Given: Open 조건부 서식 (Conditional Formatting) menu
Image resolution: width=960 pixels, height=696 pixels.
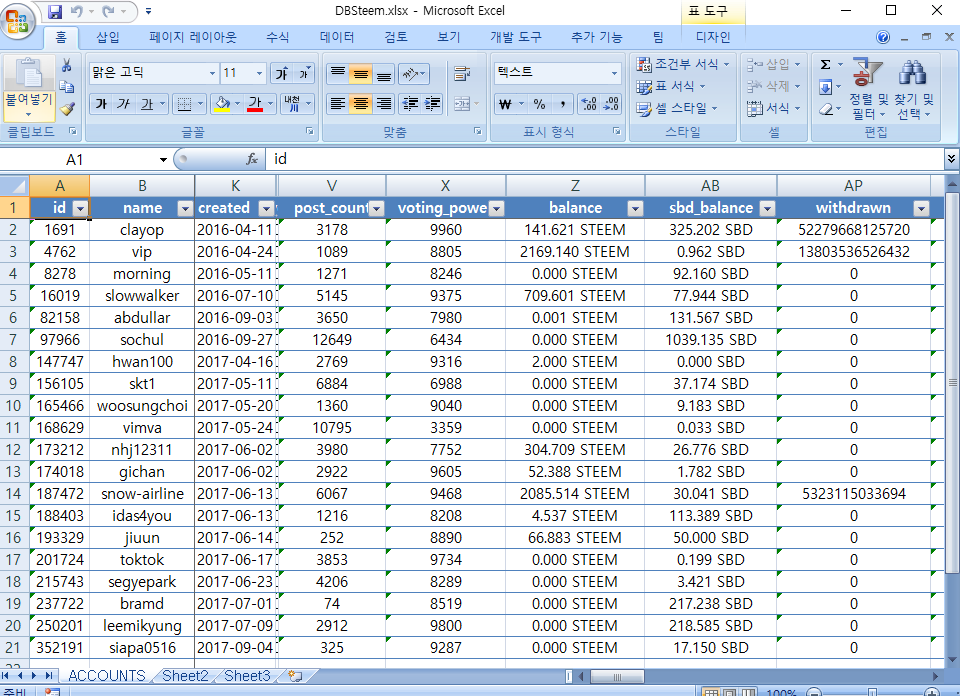Looking at the screenshot, I should pyautogui.click(x=683, y=64).
